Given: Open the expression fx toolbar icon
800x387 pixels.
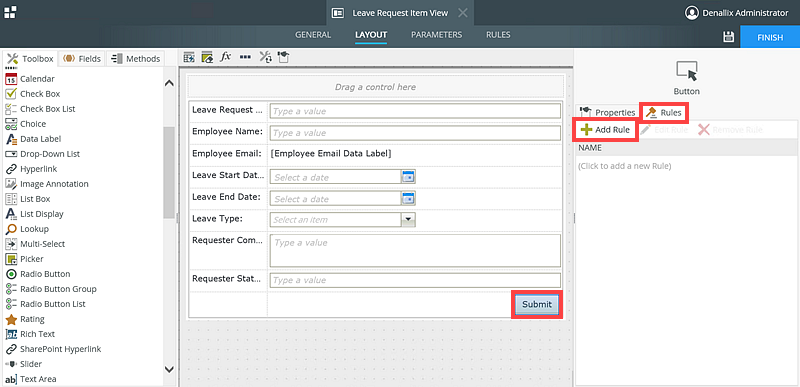Looking at the screenshot, I should tap(226, 57).
